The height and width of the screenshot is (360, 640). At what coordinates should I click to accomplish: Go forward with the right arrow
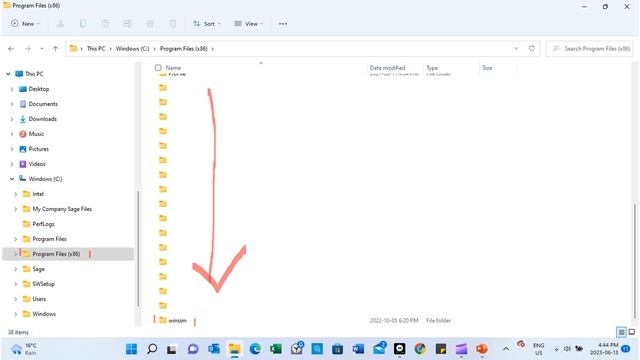pyautogui.click(x=28, y=49)
